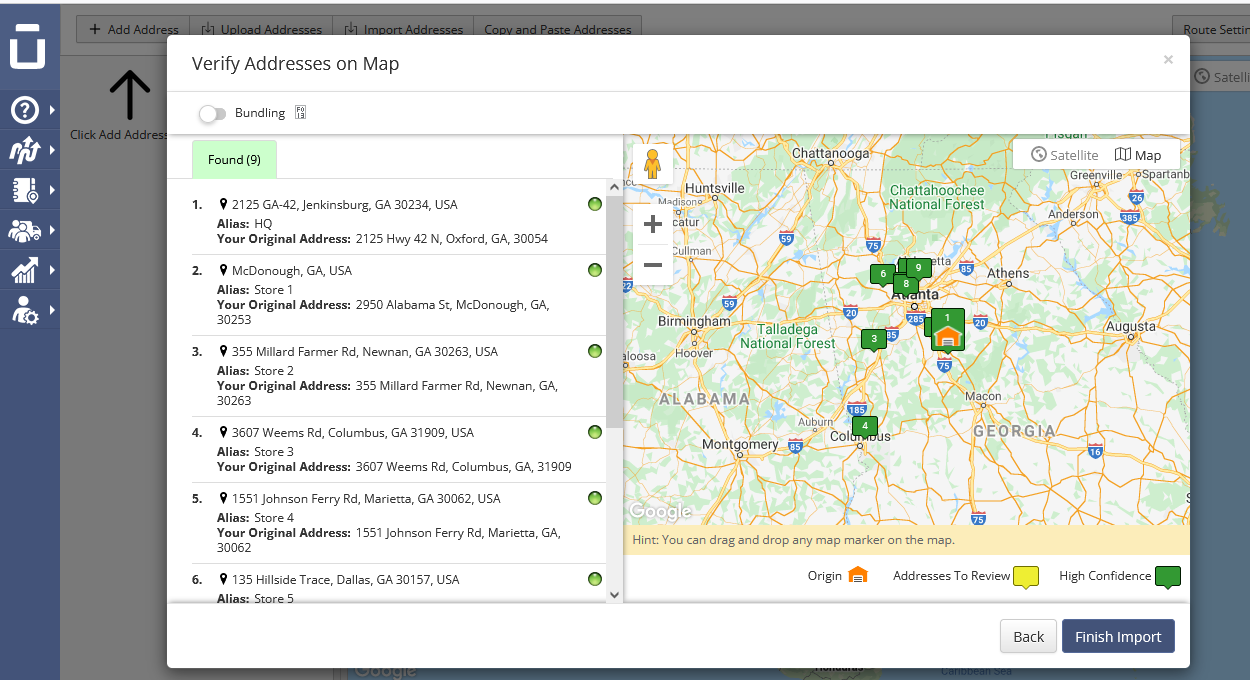
Task: Click green status dot for address 1
Action: [595, 204]
